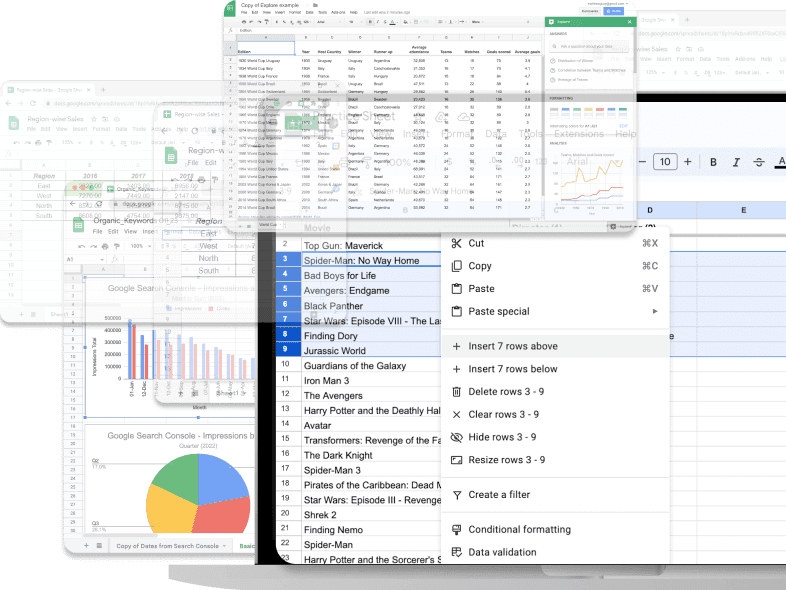
Task: Open the A1 name box dropdown
Action: [x=100, y=260]
